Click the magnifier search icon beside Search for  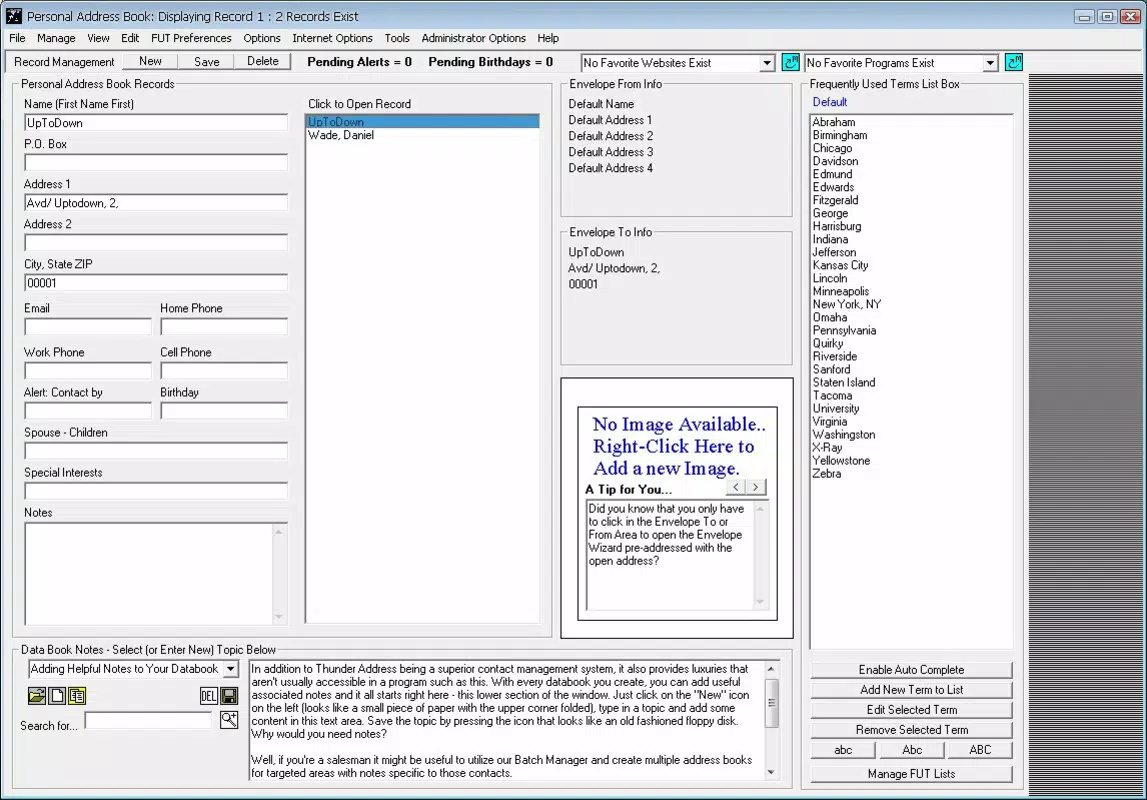(x=229, y=720)
